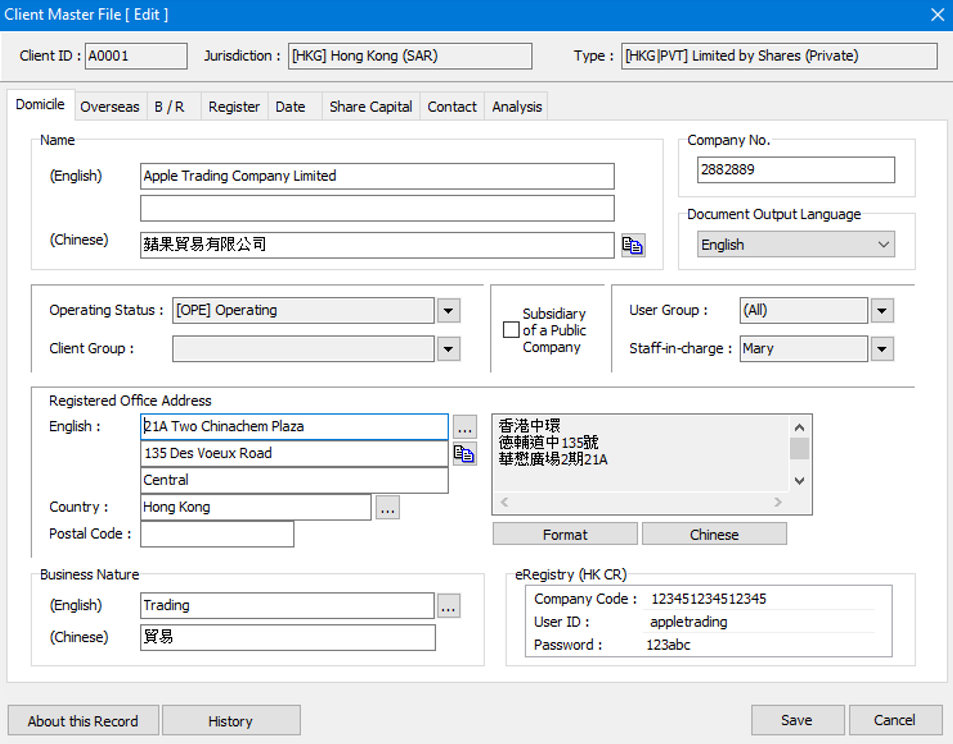
Task: Click the Format address button
Action: (565, 535)
